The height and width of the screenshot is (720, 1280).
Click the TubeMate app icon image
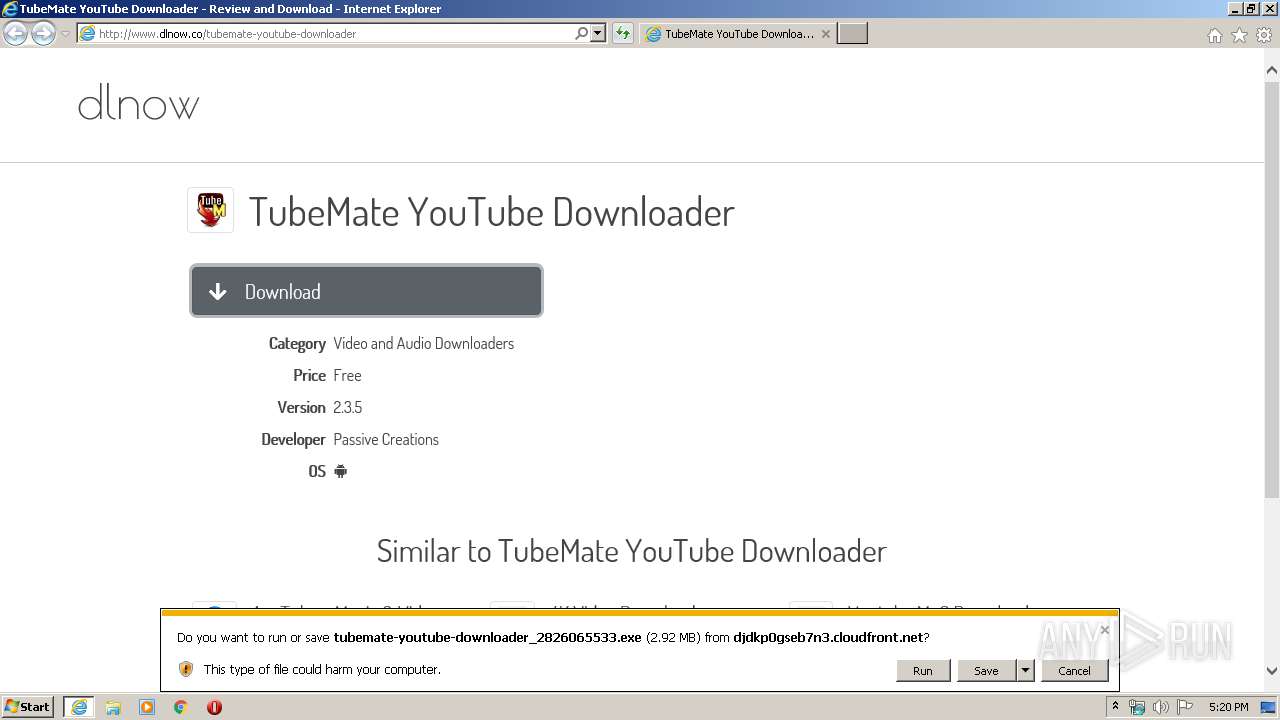[x=210, y=210]
